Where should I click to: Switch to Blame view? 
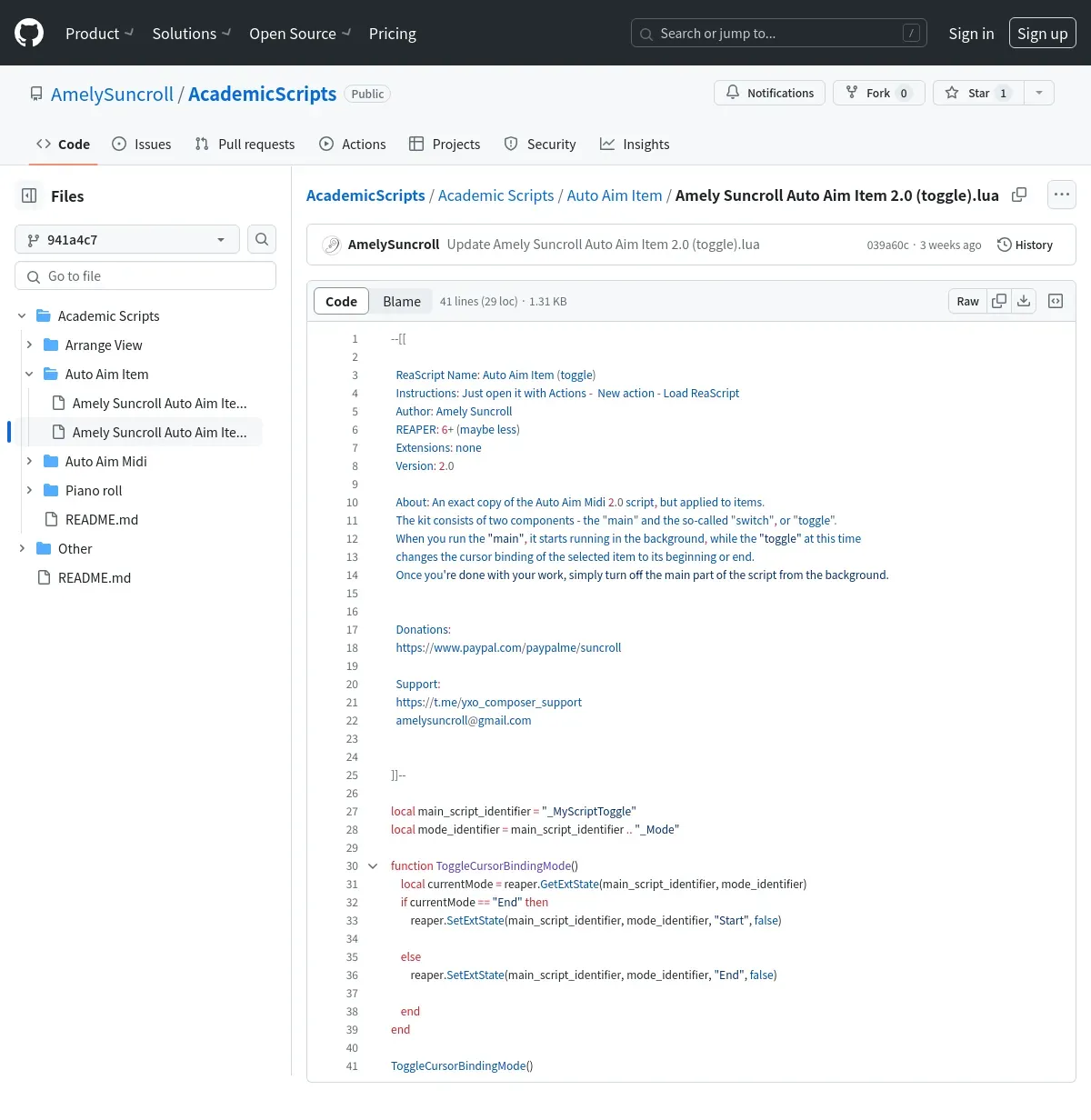click(x=402, y=301)
